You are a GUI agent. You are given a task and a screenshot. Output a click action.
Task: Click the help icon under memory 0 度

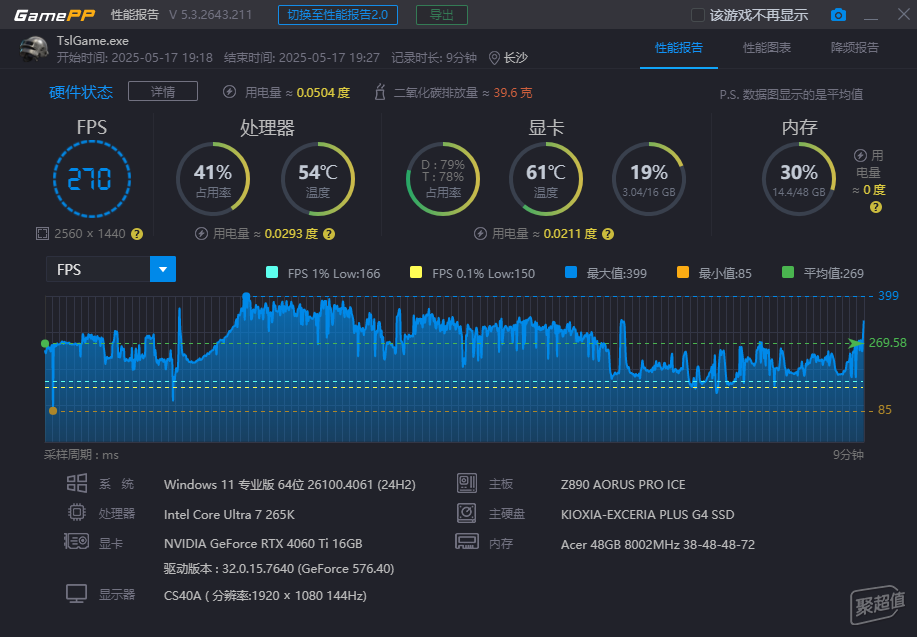click(x=875, y=207)
